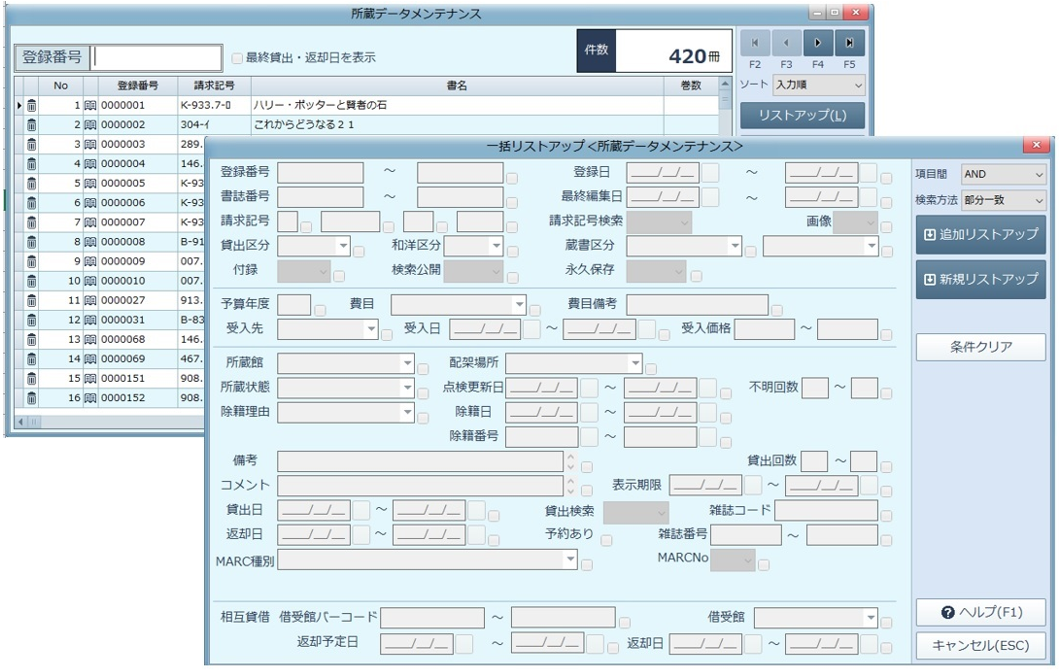Open book icon in row 0000027
1062x670 pixels.
coord(90,300)
